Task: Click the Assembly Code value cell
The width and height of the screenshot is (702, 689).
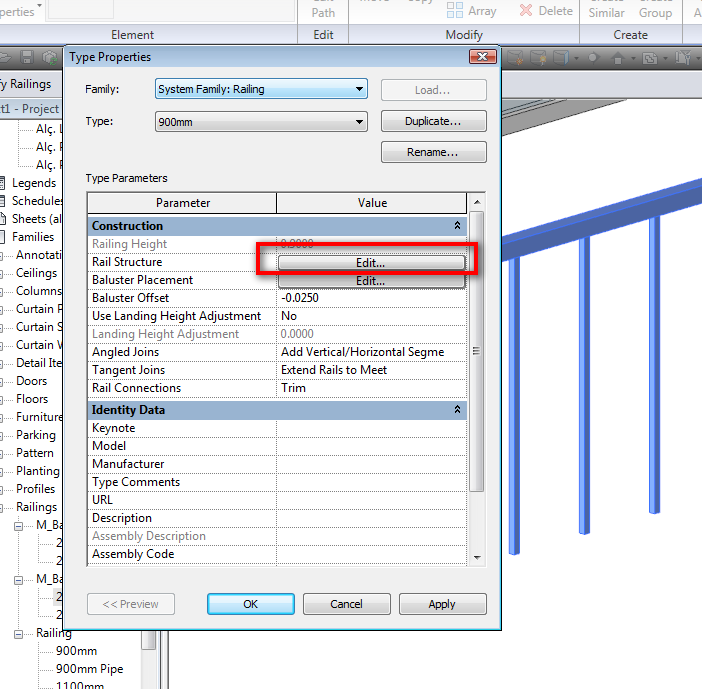Action: pyautogui.click(x=372, y=554)
